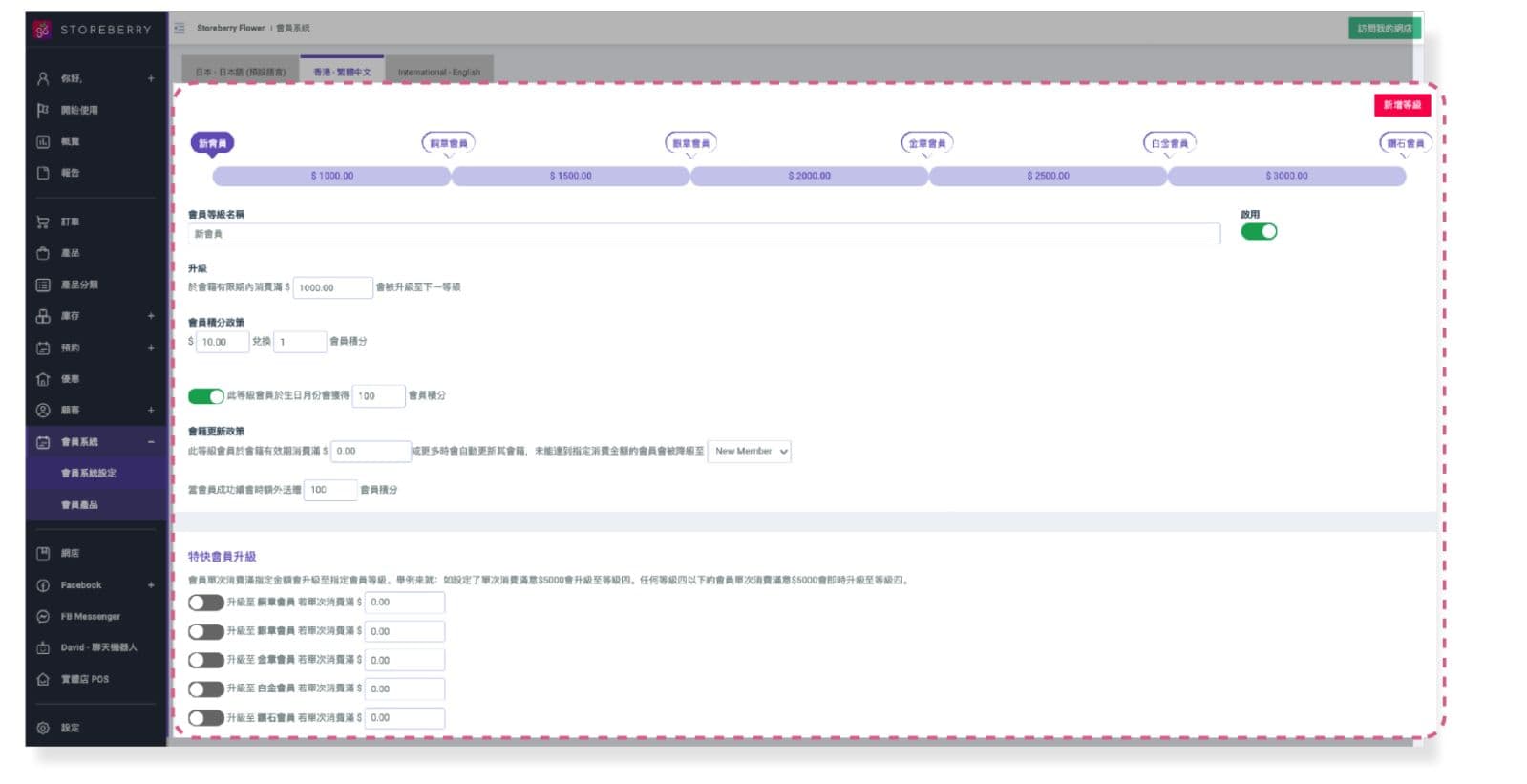Select the 白金會員 tier bubble

[x=1170, y=143]
